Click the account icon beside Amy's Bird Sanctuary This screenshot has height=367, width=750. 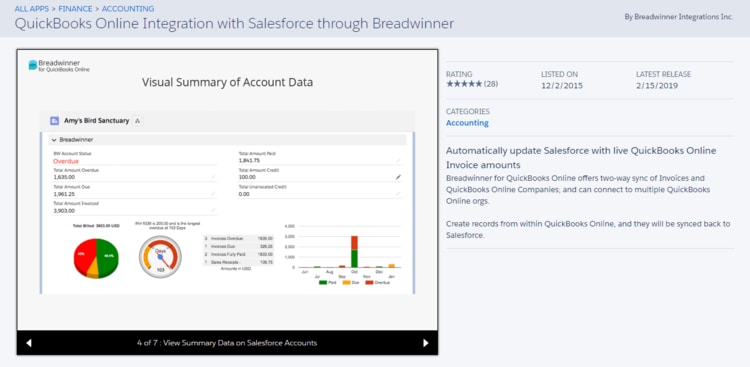point(55,121)
